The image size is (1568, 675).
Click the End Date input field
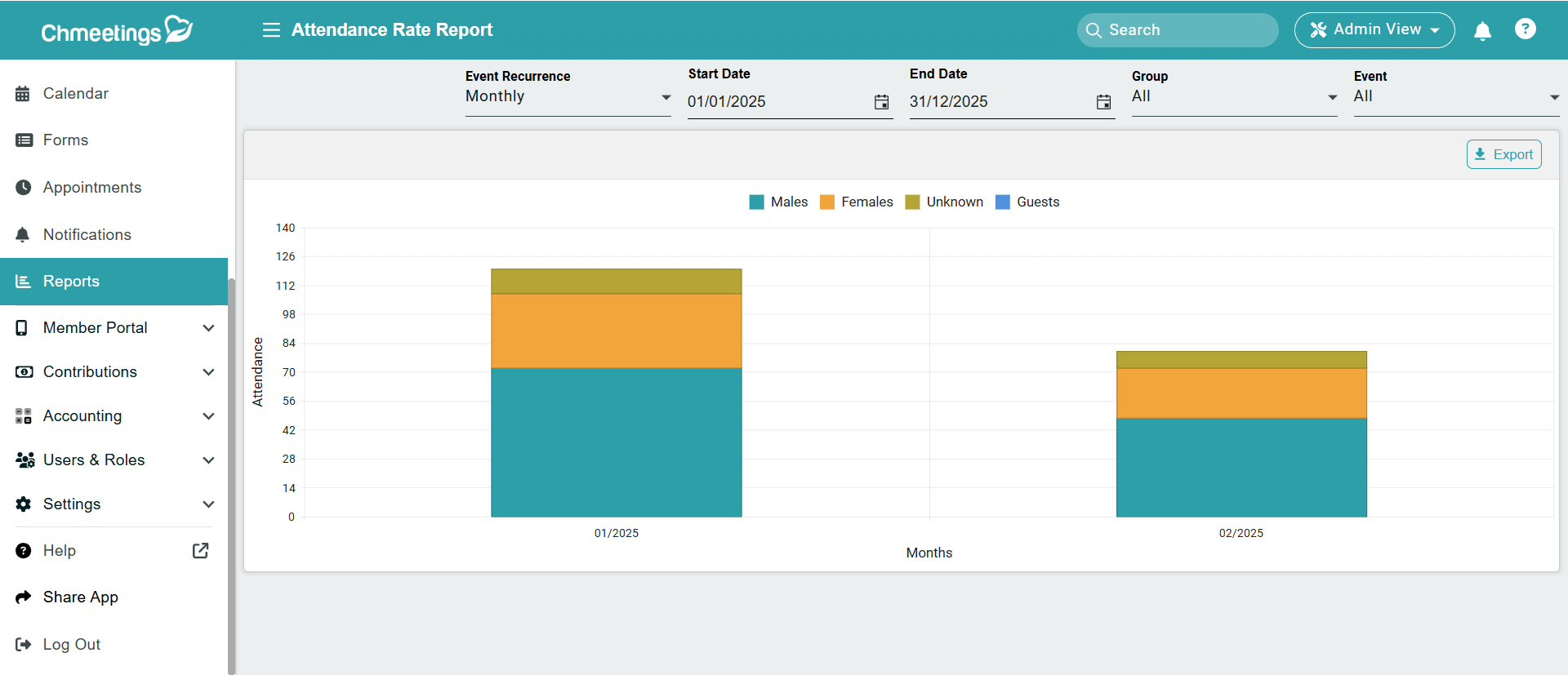pyautogui.click(x=1013, y=102)
